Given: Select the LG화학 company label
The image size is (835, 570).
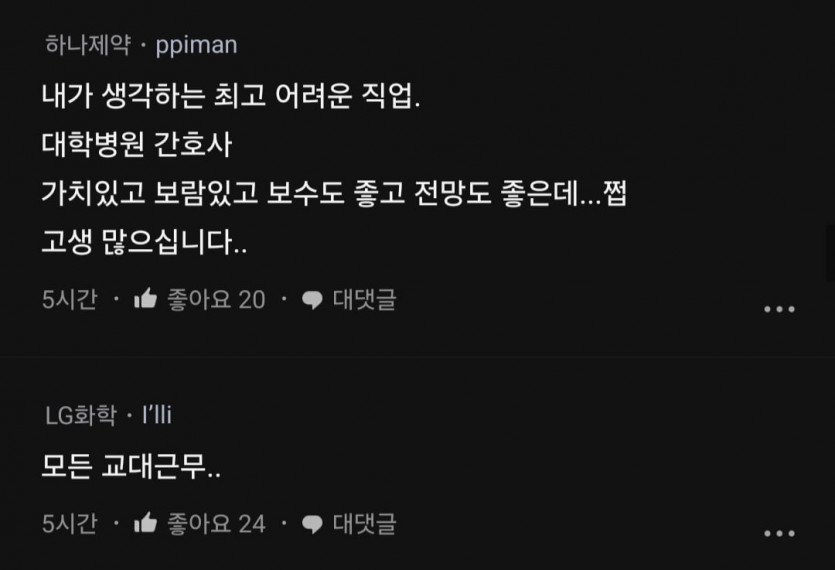Looking at the screenshot, I should (x=81, y=415).
